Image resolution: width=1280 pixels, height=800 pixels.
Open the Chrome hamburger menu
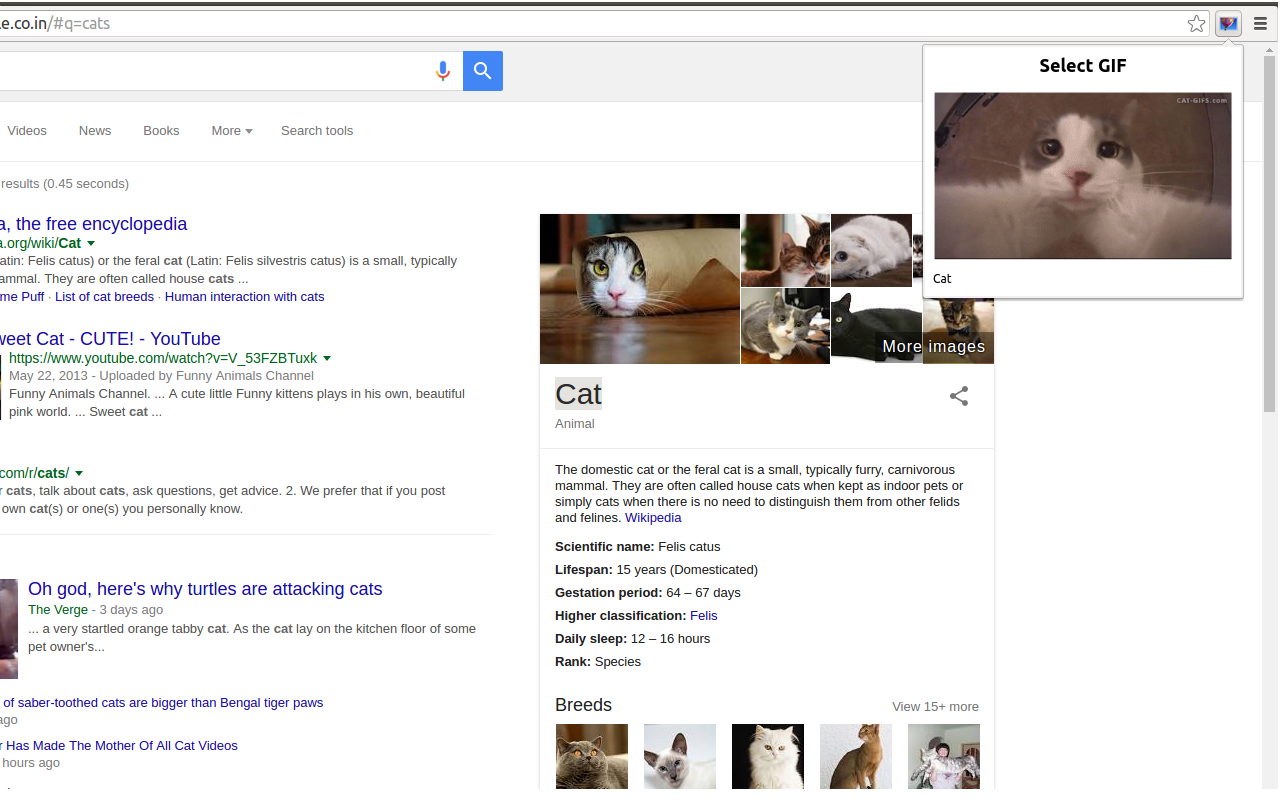pos(1261,24)
